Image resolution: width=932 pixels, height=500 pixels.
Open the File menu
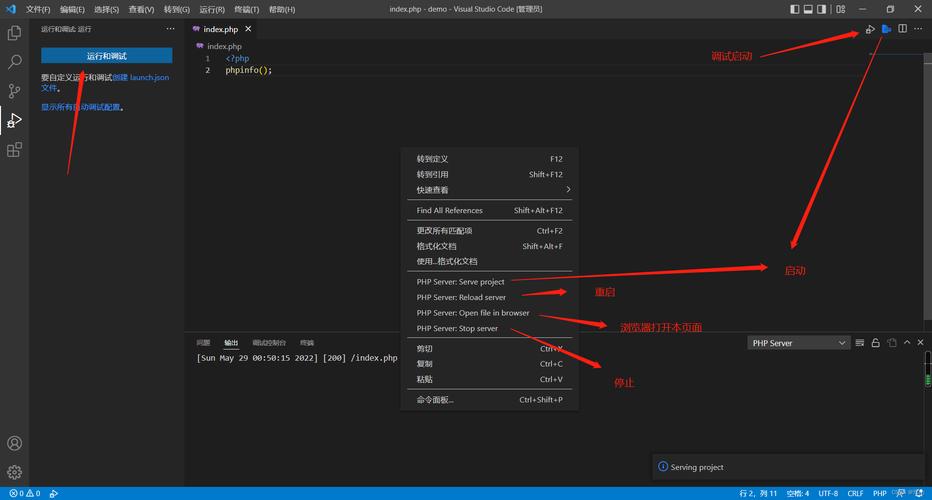[x=38, y=10]
